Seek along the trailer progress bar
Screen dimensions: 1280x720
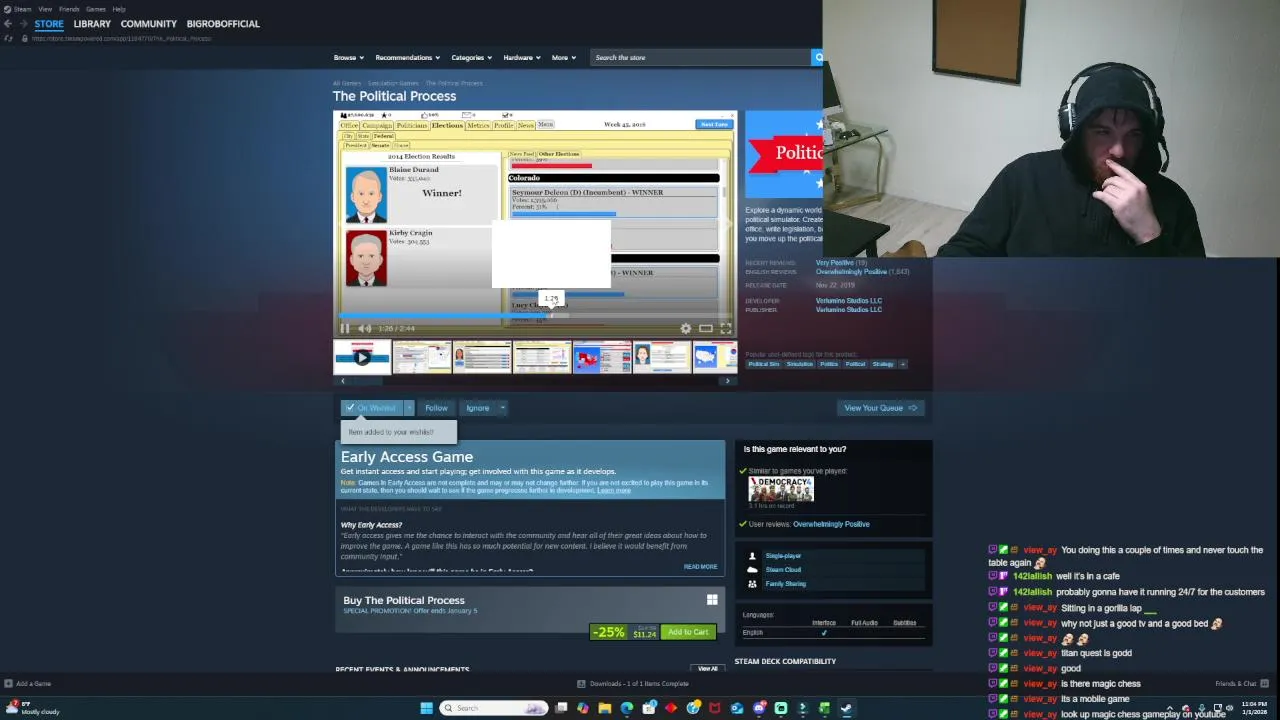tap(535, 316)
